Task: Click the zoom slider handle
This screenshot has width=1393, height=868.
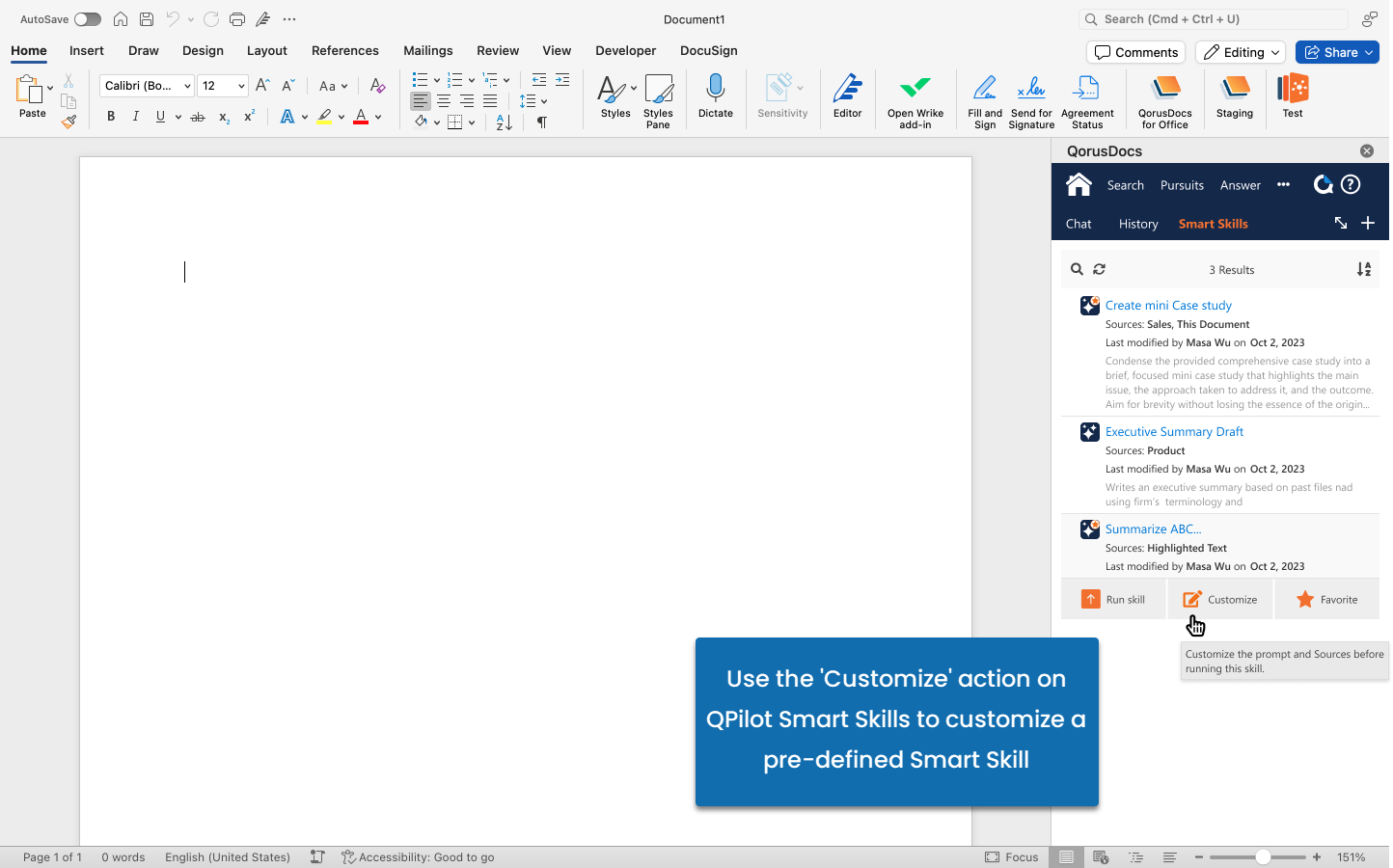Action: (x=1262, y=856)
